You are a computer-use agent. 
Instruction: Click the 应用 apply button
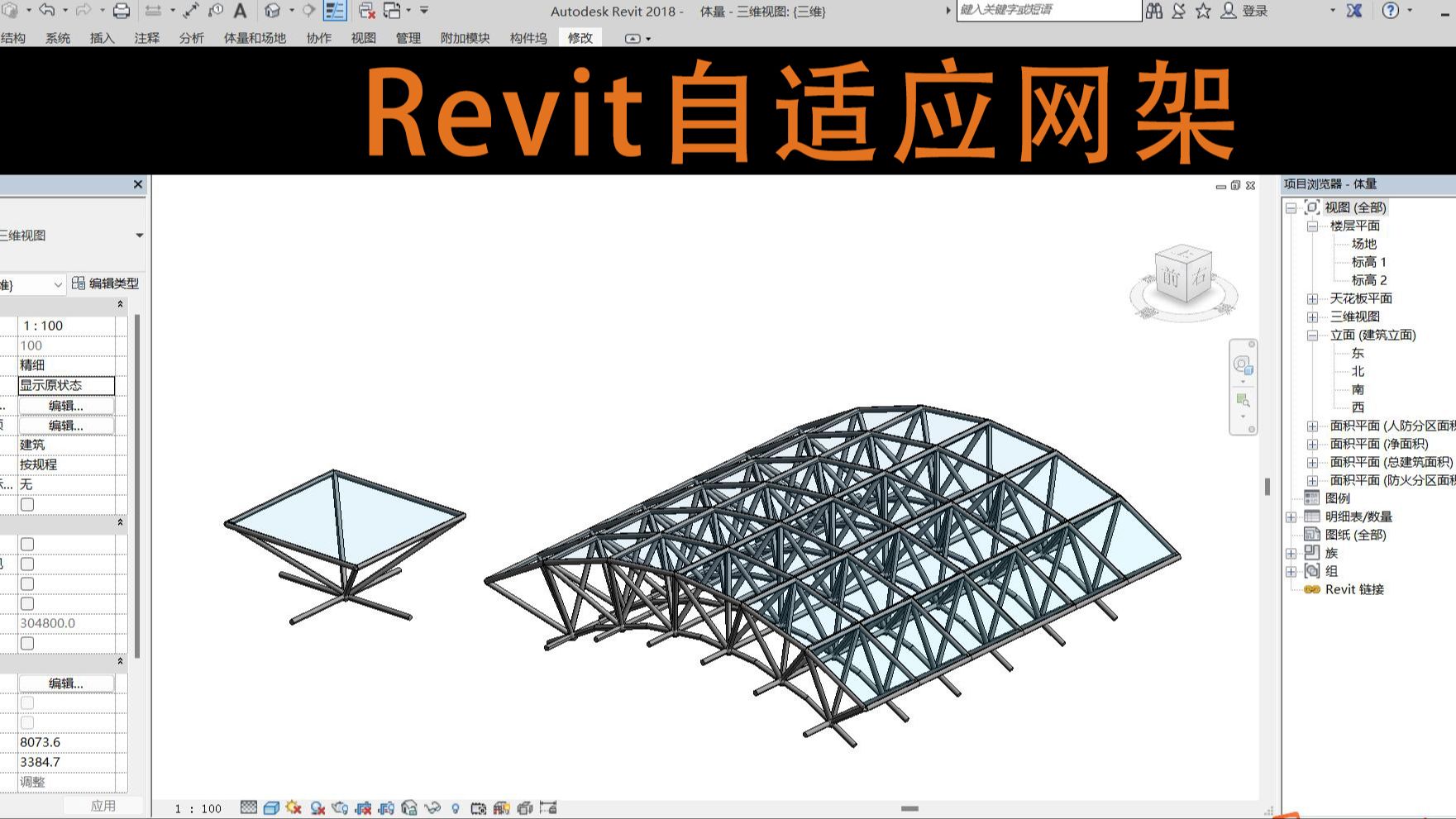pyautogui.click(x=103, y=806)
